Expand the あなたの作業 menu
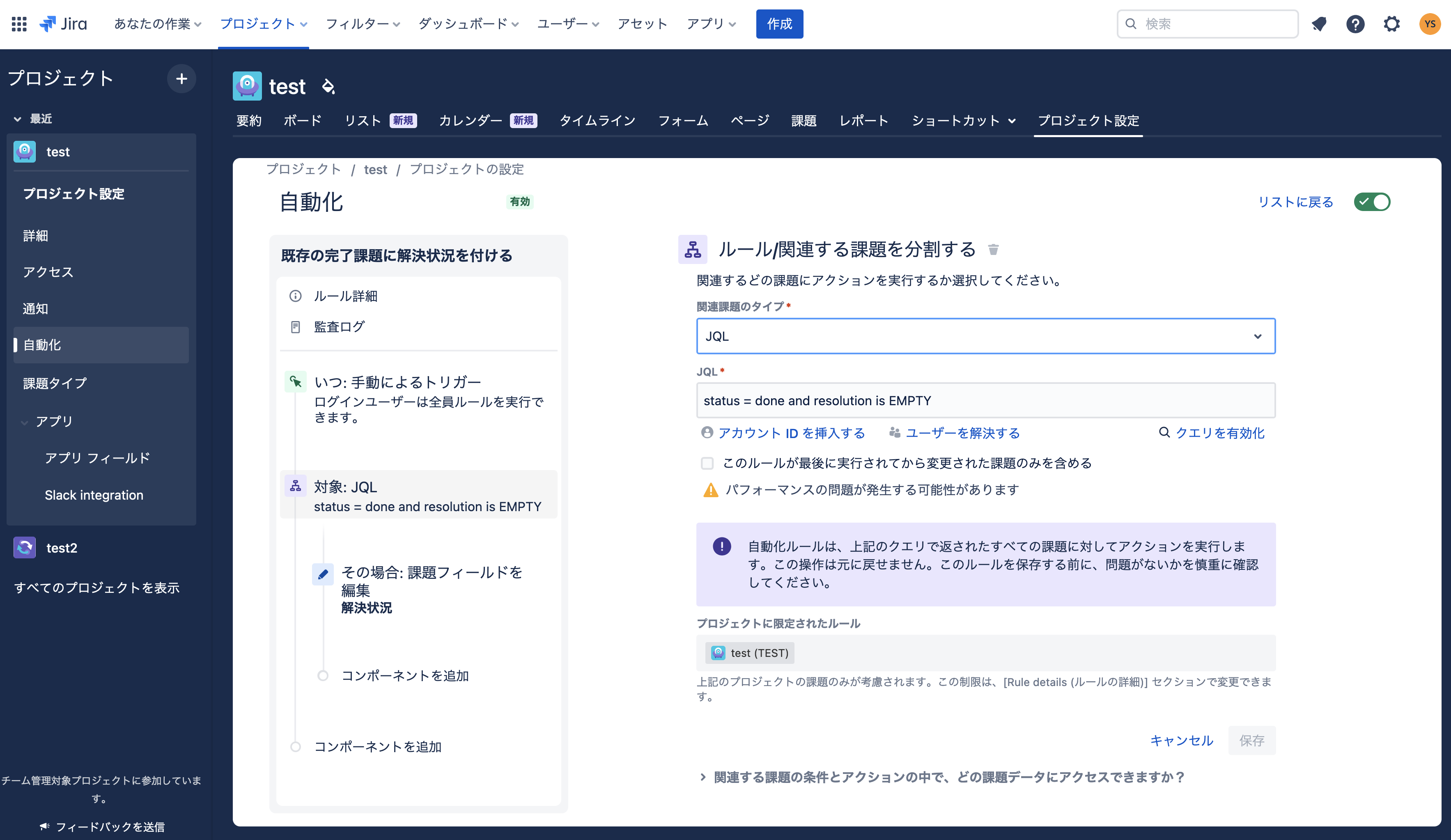The width and height of the screenshot is (1451, 840). pyautogui.click(x=158, y=23)
